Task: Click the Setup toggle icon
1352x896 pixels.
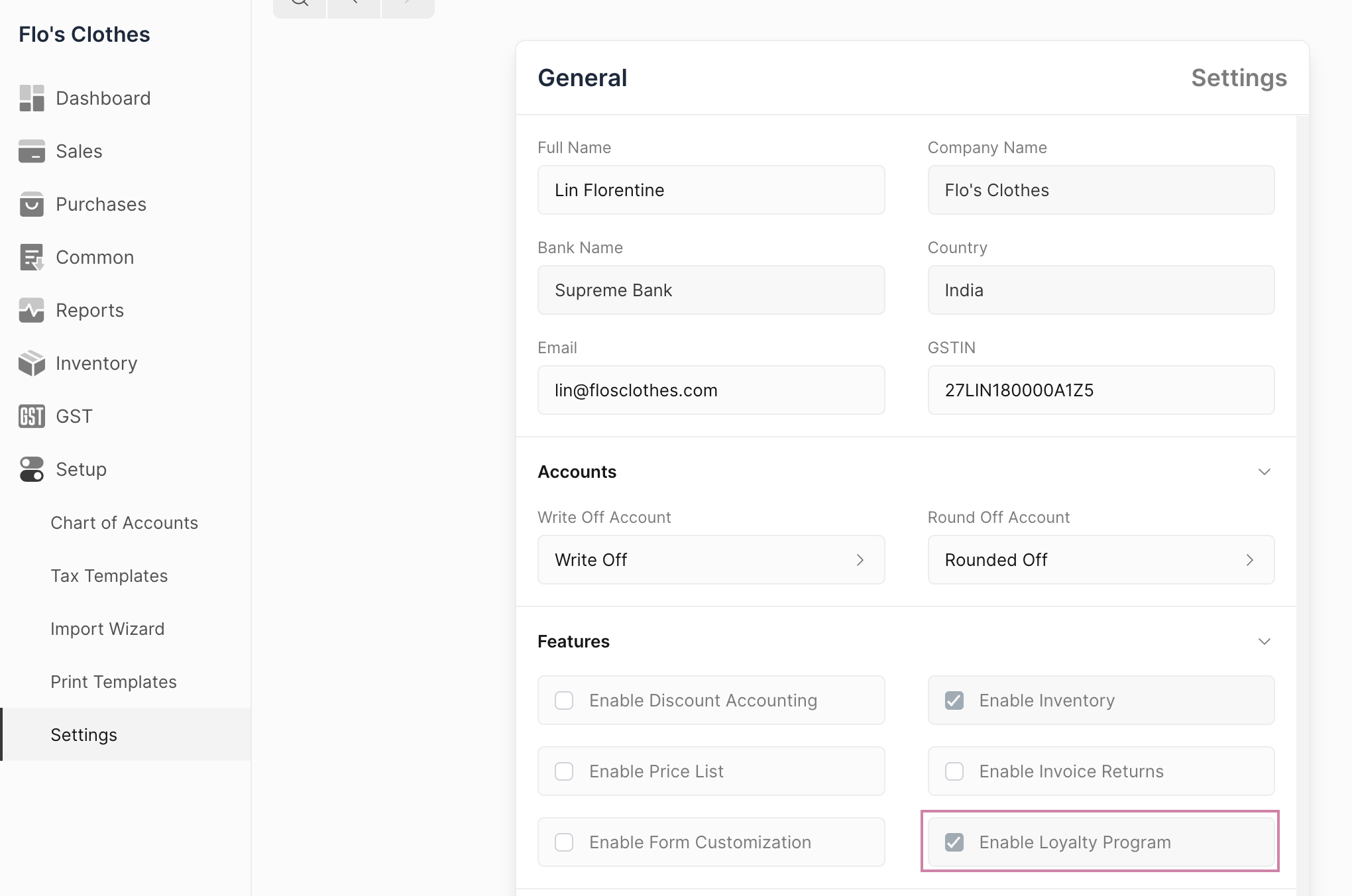Action: (31, 469)
